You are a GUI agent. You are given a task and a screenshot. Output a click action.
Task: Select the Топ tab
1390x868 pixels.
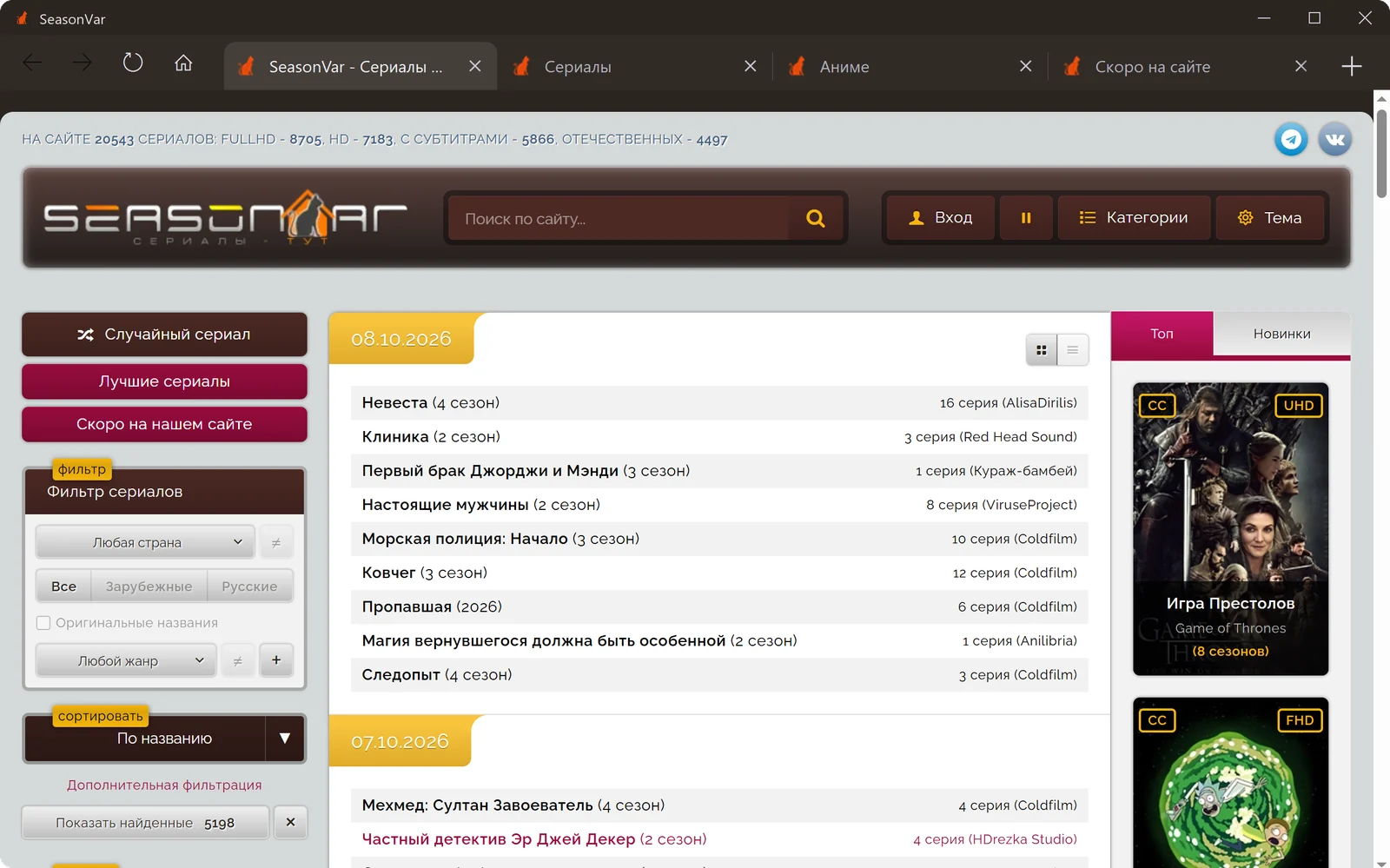pos(1162,334)
